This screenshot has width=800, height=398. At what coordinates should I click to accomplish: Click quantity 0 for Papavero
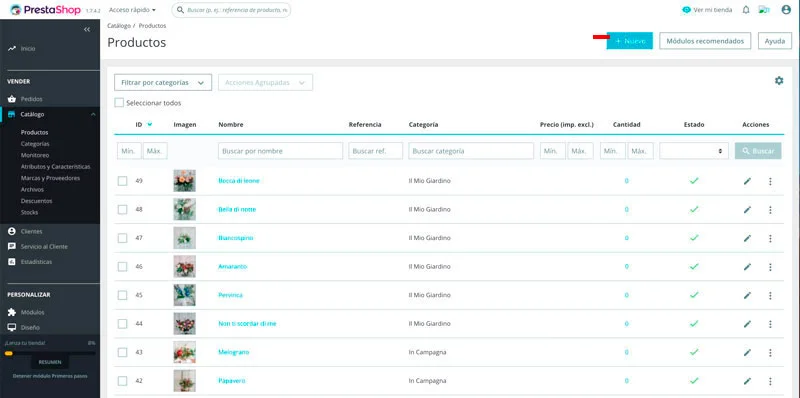click(627, 381)
